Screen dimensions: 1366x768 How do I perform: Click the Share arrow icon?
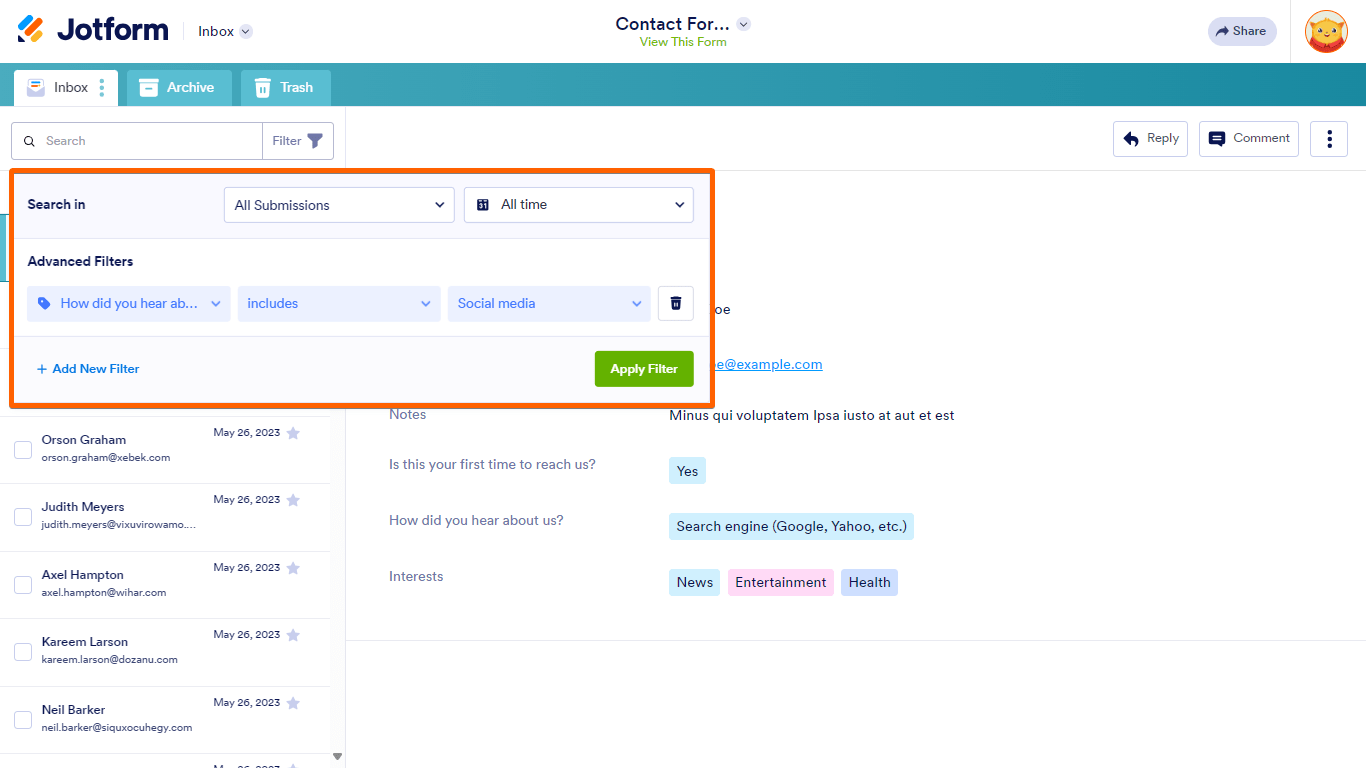coord(1222,31)
